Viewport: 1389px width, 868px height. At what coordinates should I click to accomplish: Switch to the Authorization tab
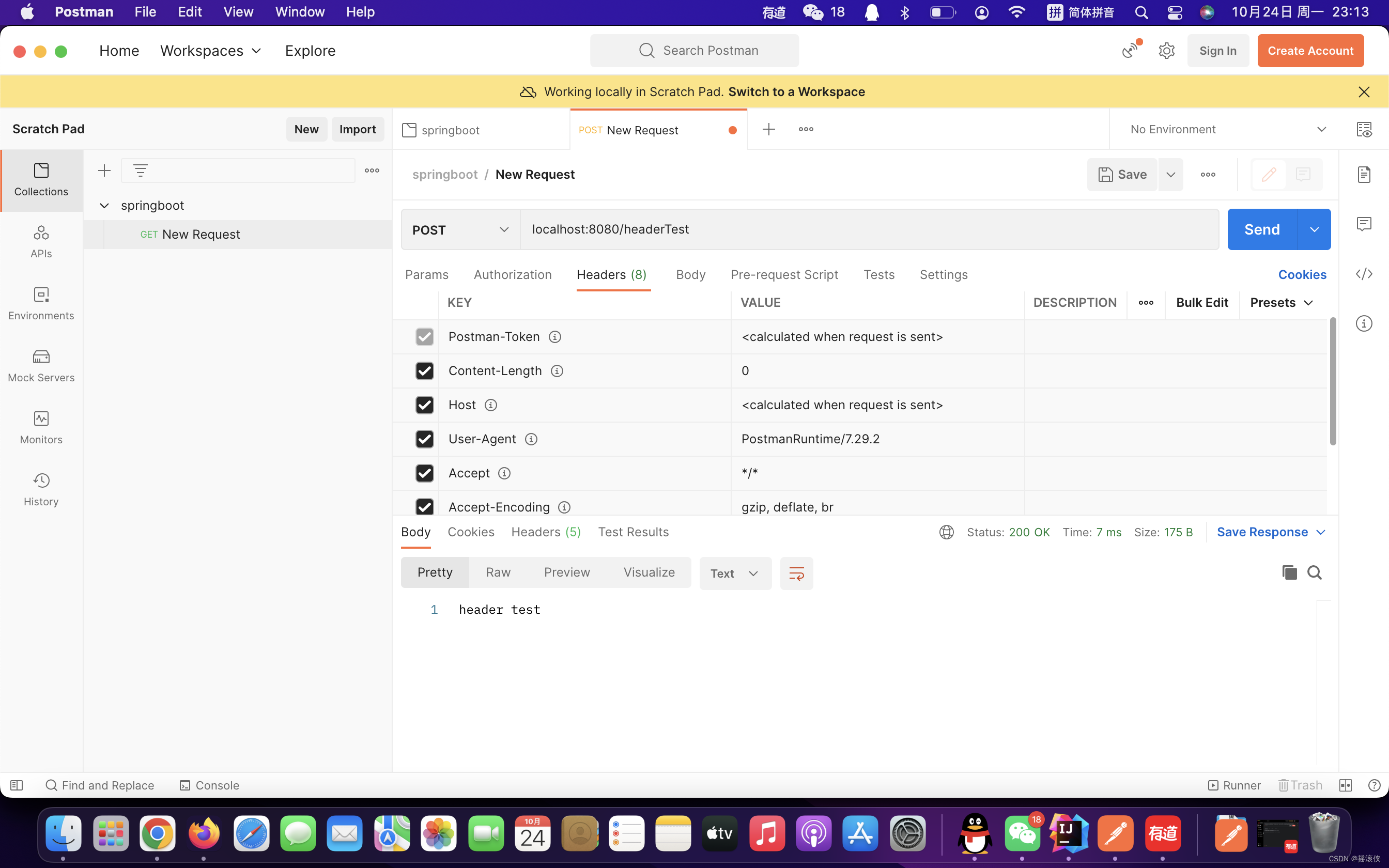512,274
